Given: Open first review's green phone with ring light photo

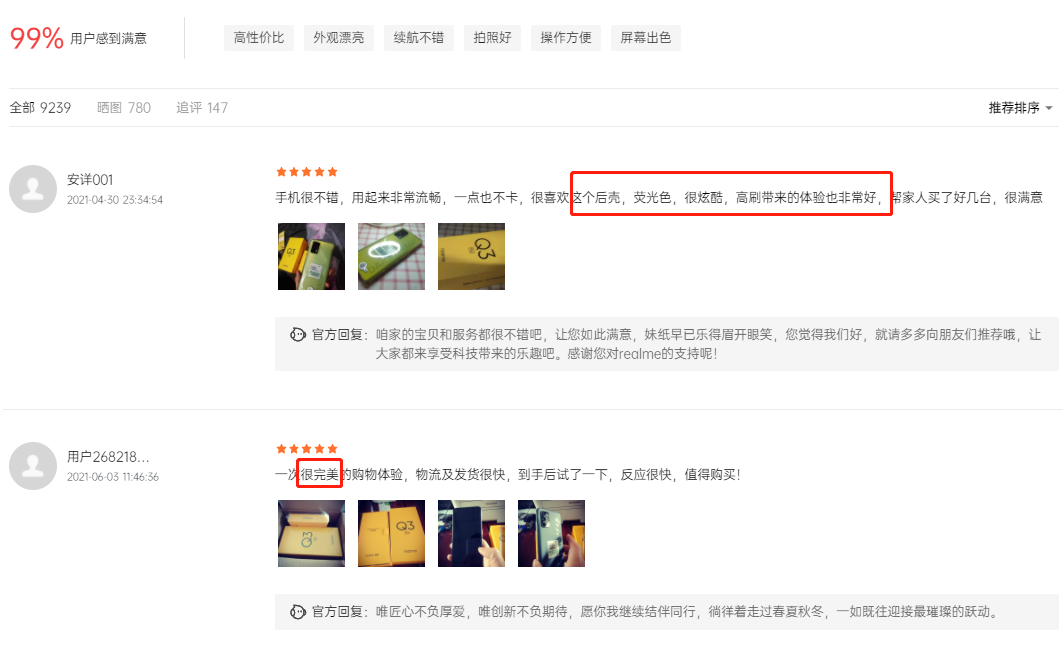Looking at the screenshot, I should [391, 256].
